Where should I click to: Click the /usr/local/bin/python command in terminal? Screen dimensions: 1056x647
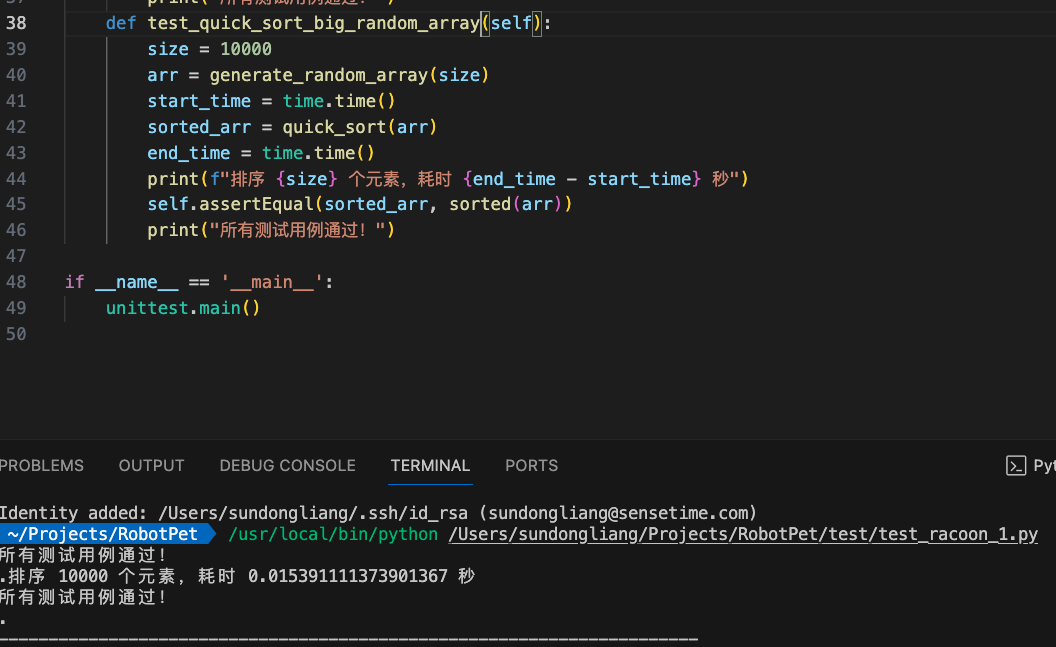333,535
